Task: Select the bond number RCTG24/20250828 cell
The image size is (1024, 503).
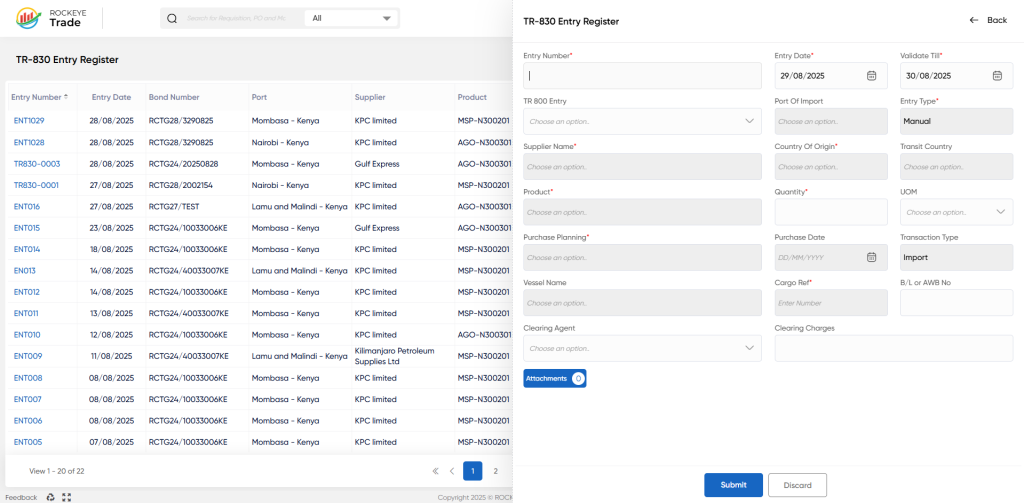Action: 184,164
